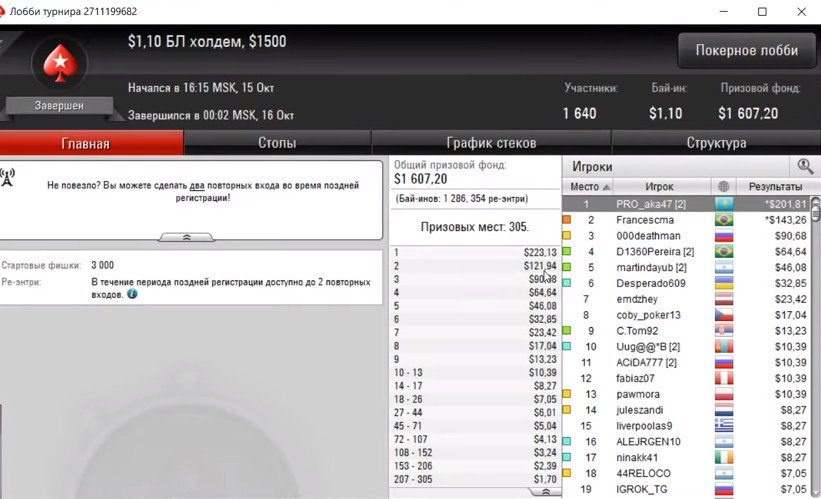Screen dimensions: 821x499
Task: Sort players by Место column
Action: pyautogui.click(x=589, y=186)
